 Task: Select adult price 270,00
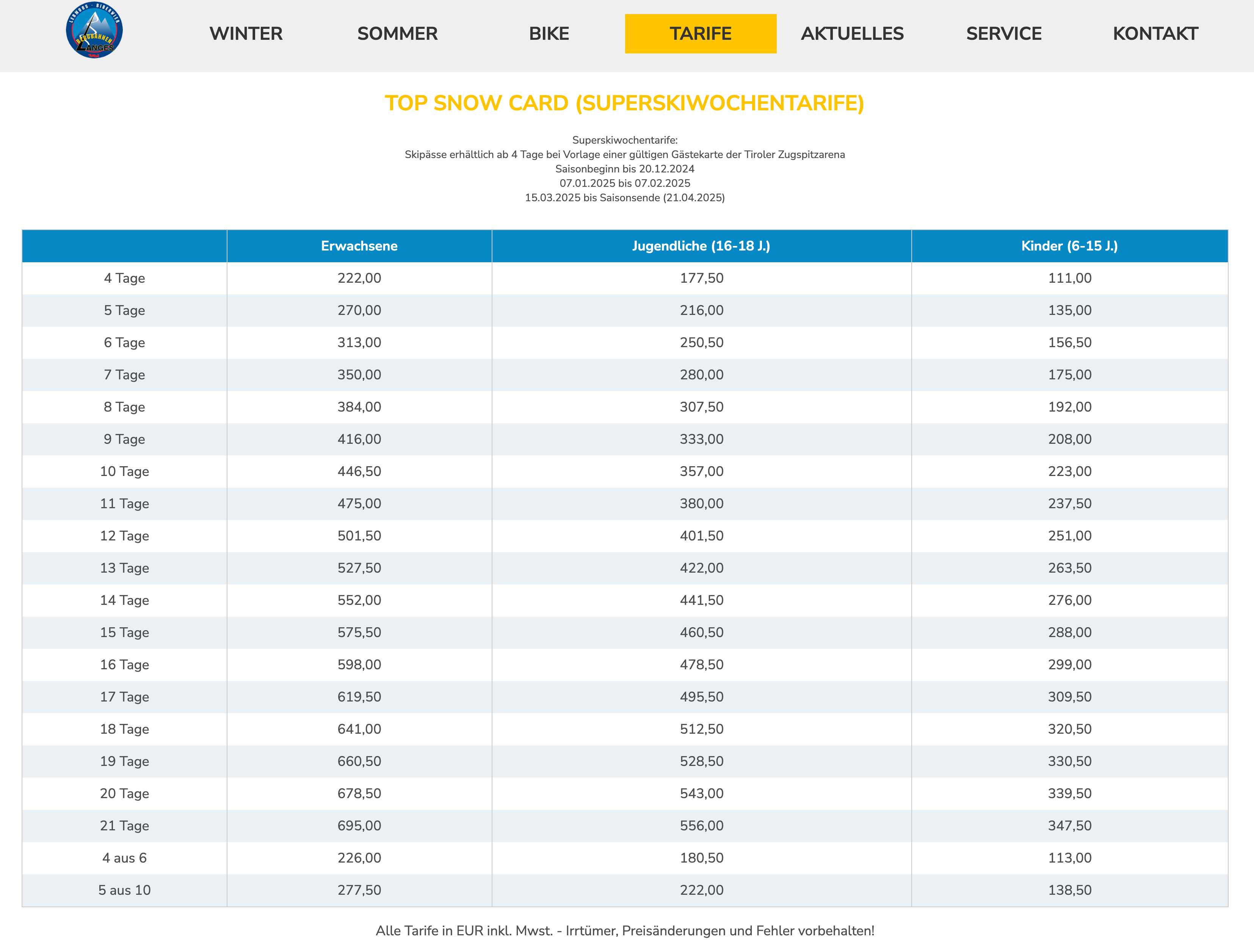click(359, 310)
